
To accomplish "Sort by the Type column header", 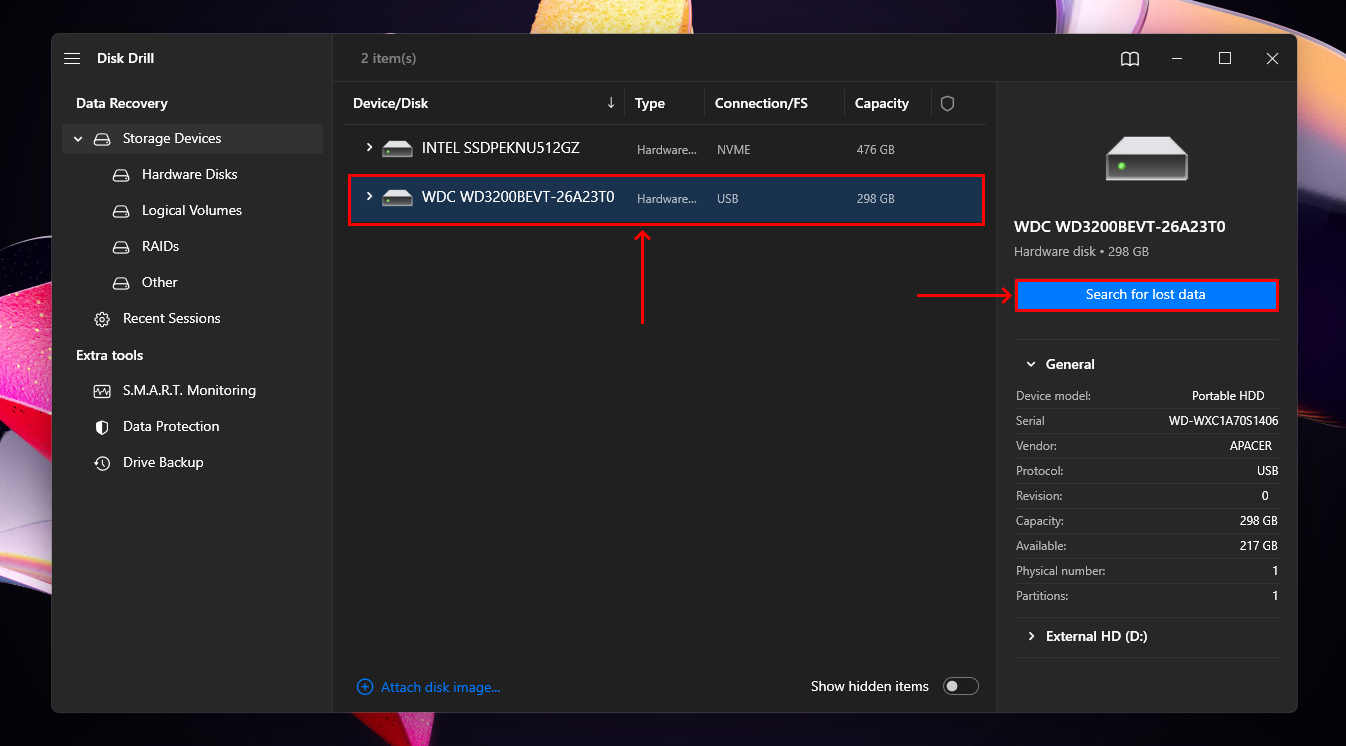I will pos(650,103).
